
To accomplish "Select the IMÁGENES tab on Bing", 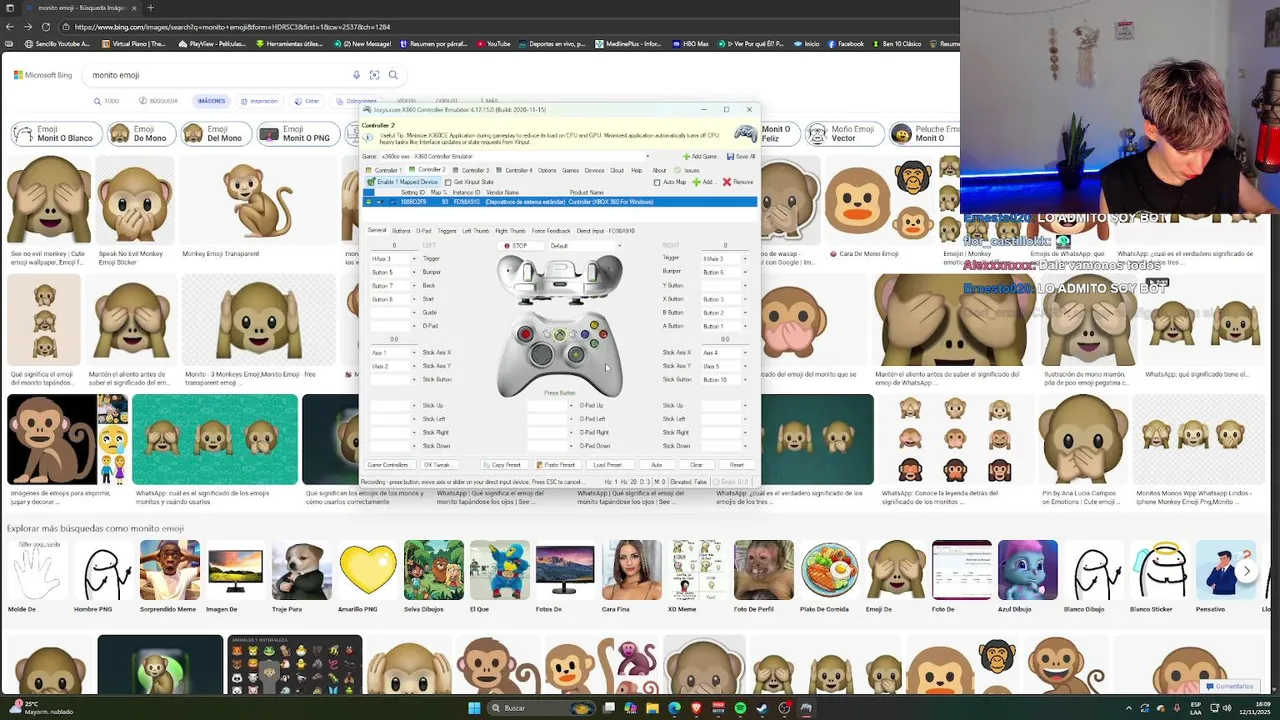I will [211, 101].
